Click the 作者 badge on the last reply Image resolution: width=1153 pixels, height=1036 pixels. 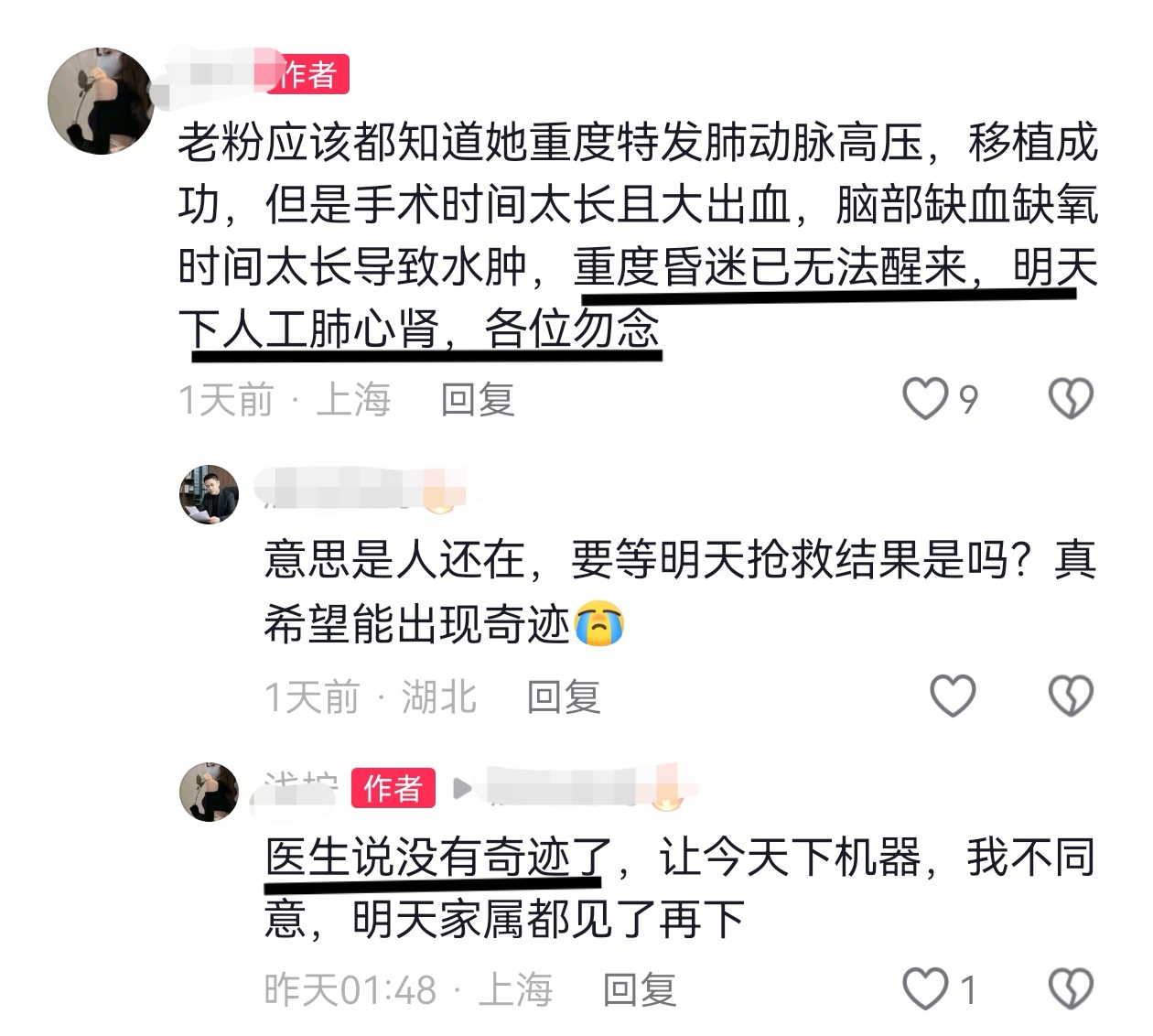(x=393, y=788)
